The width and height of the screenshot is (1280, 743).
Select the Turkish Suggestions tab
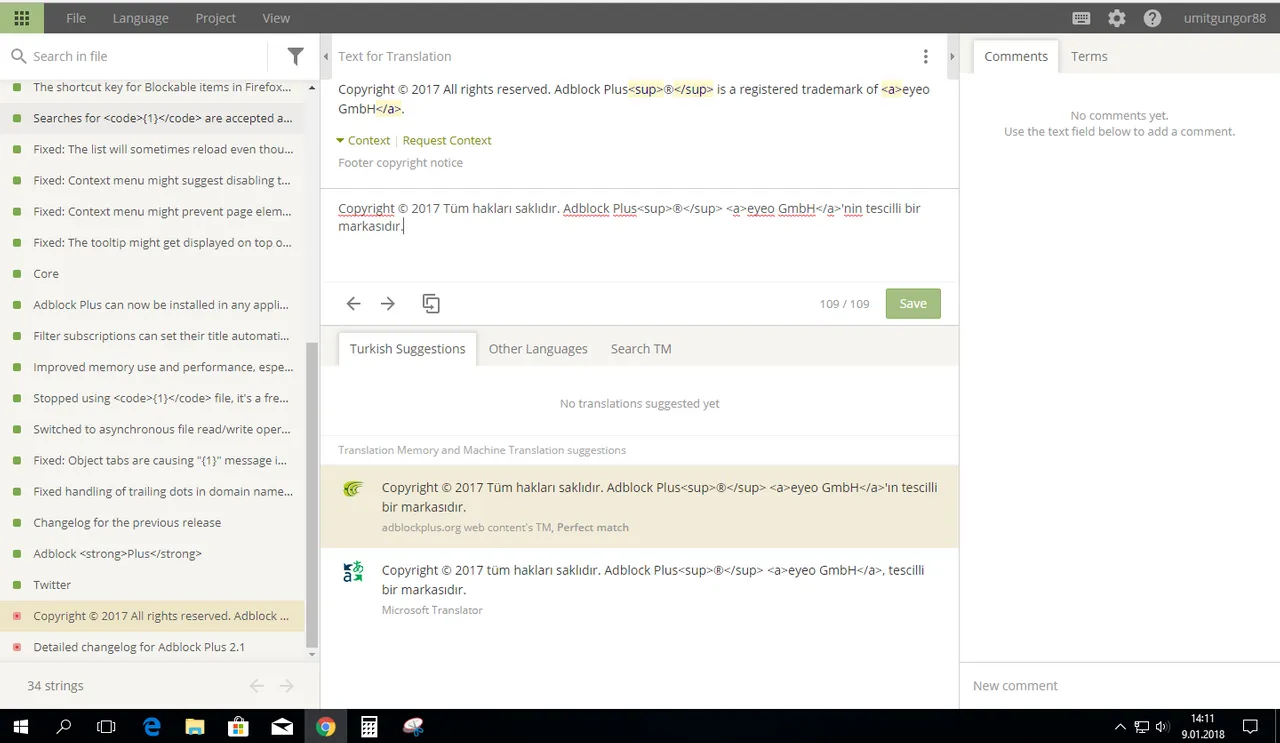tap(407, 348)
